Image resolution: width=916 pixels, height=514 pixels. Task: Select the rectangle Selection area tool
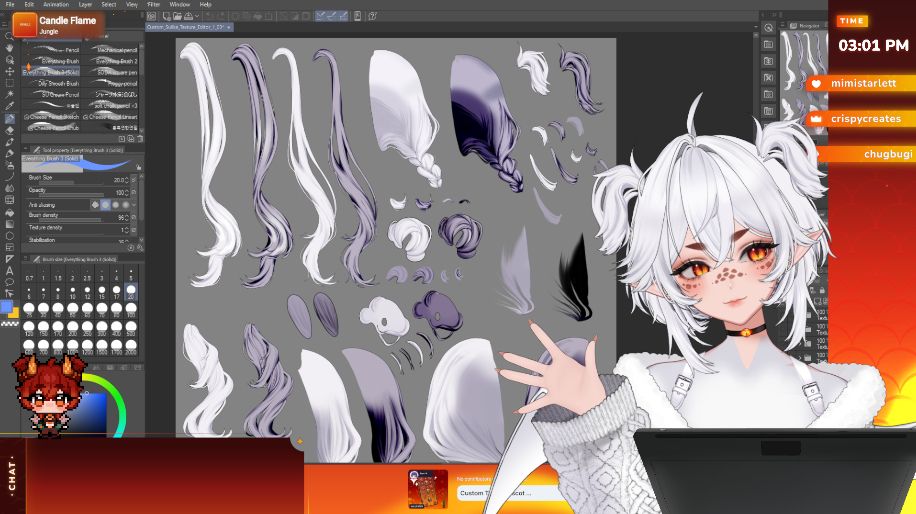[x=9, y=83]
